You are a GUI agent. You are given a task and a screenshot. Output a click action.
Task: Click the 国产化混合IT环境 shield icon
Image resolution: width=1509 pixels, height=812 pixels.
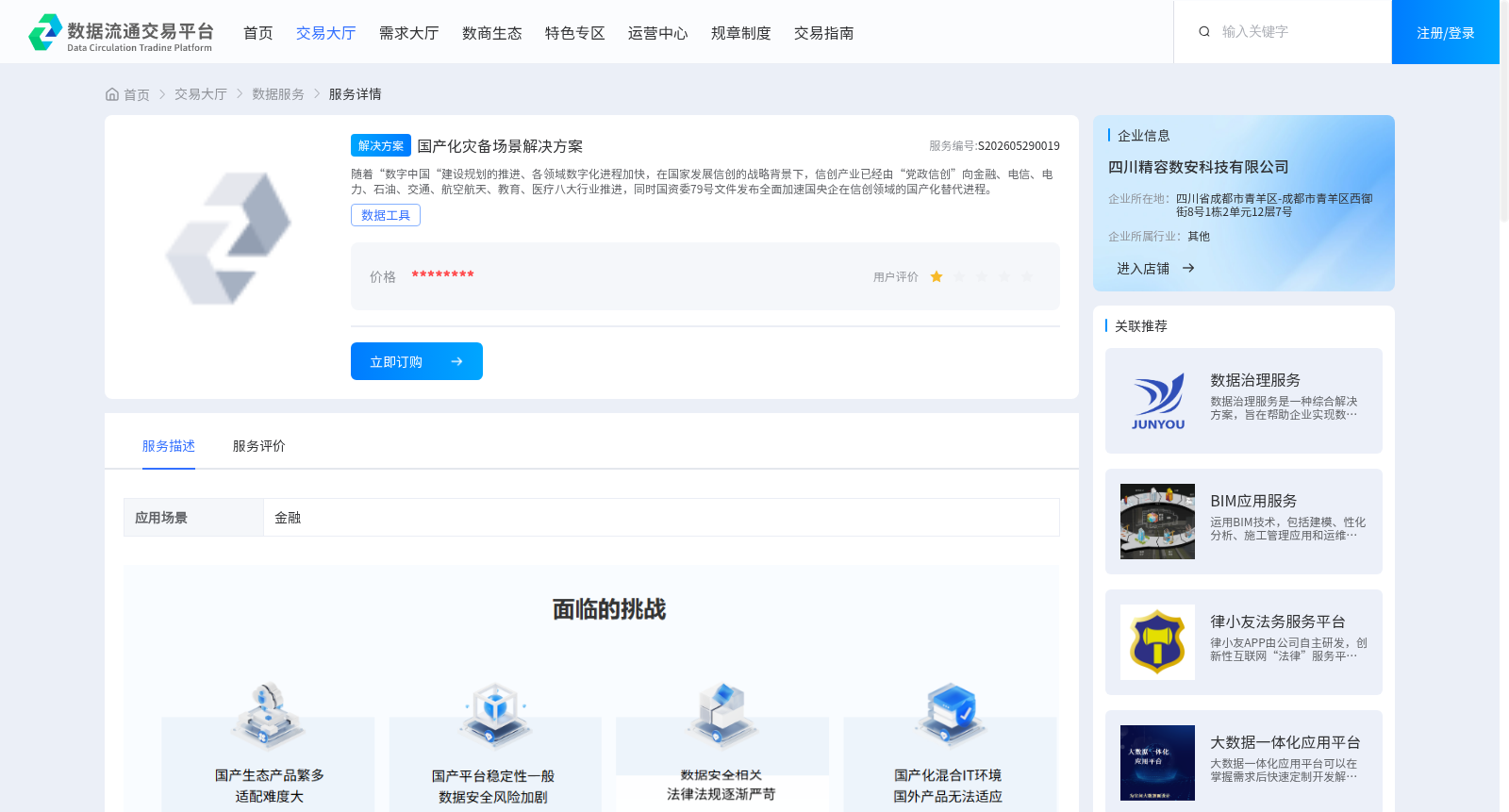[950, 715]
